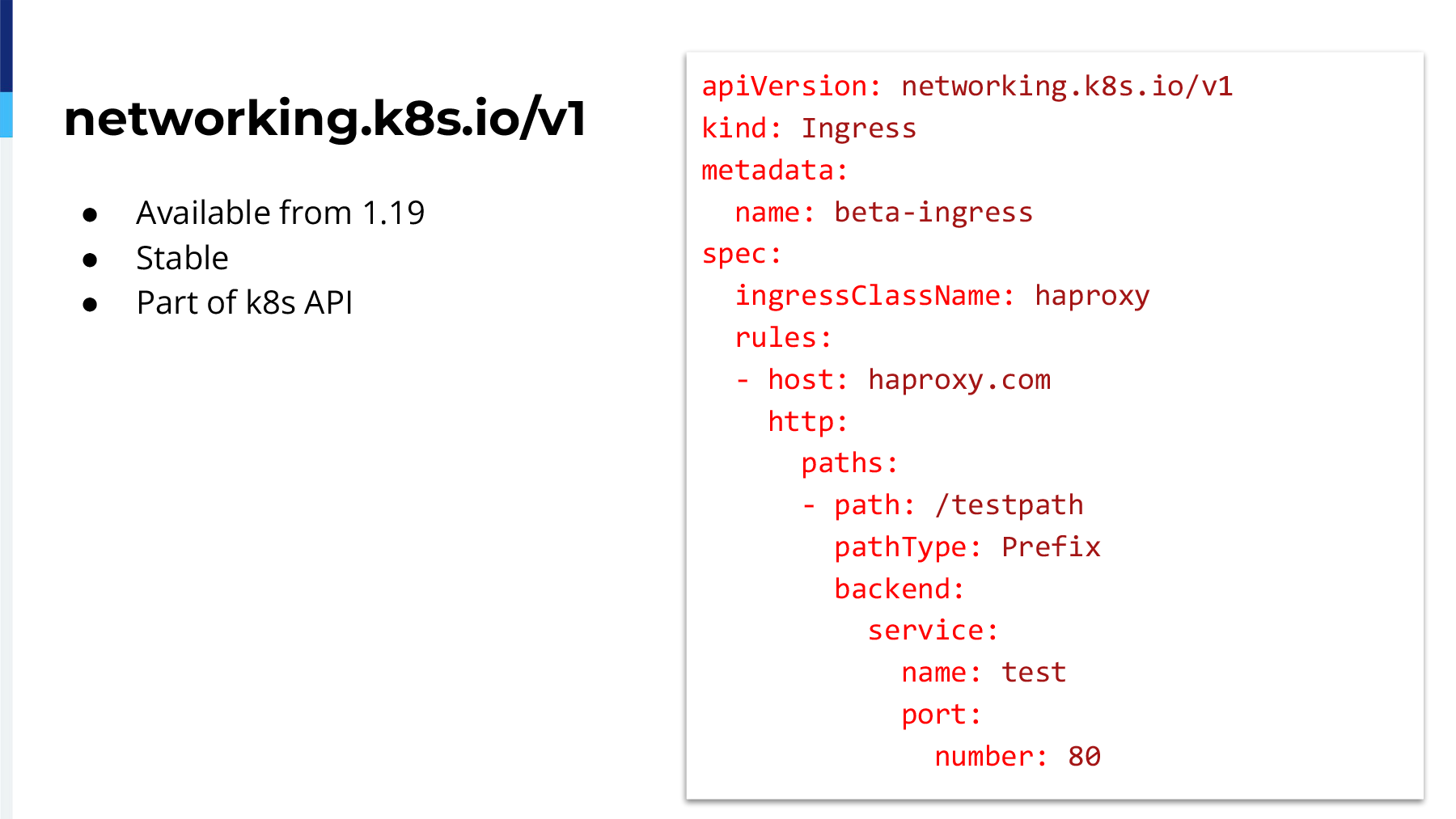Screen dimensions: 1456x819
Task: Click the 'paths:' key
Action: 849,463
